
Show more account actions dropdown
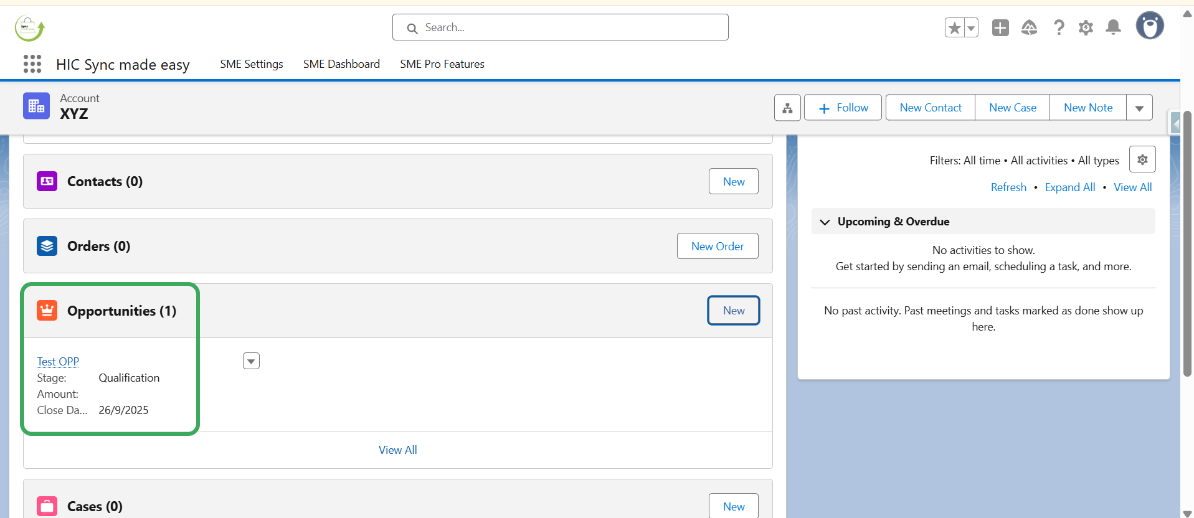pyautogui.click(x=1139, y=108)
